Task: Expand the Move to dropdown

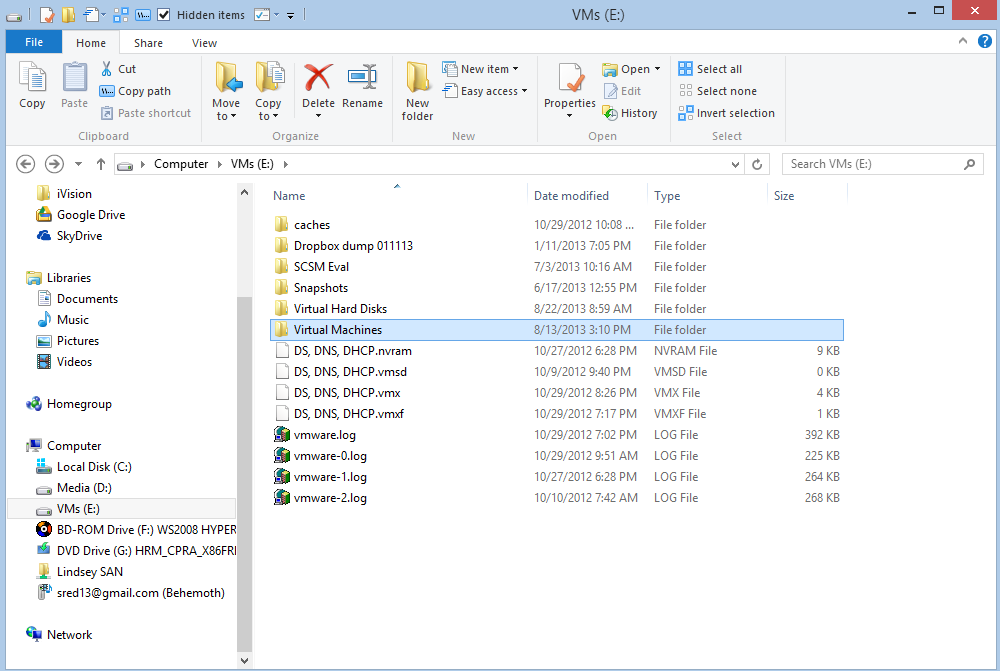Action: 226,115
